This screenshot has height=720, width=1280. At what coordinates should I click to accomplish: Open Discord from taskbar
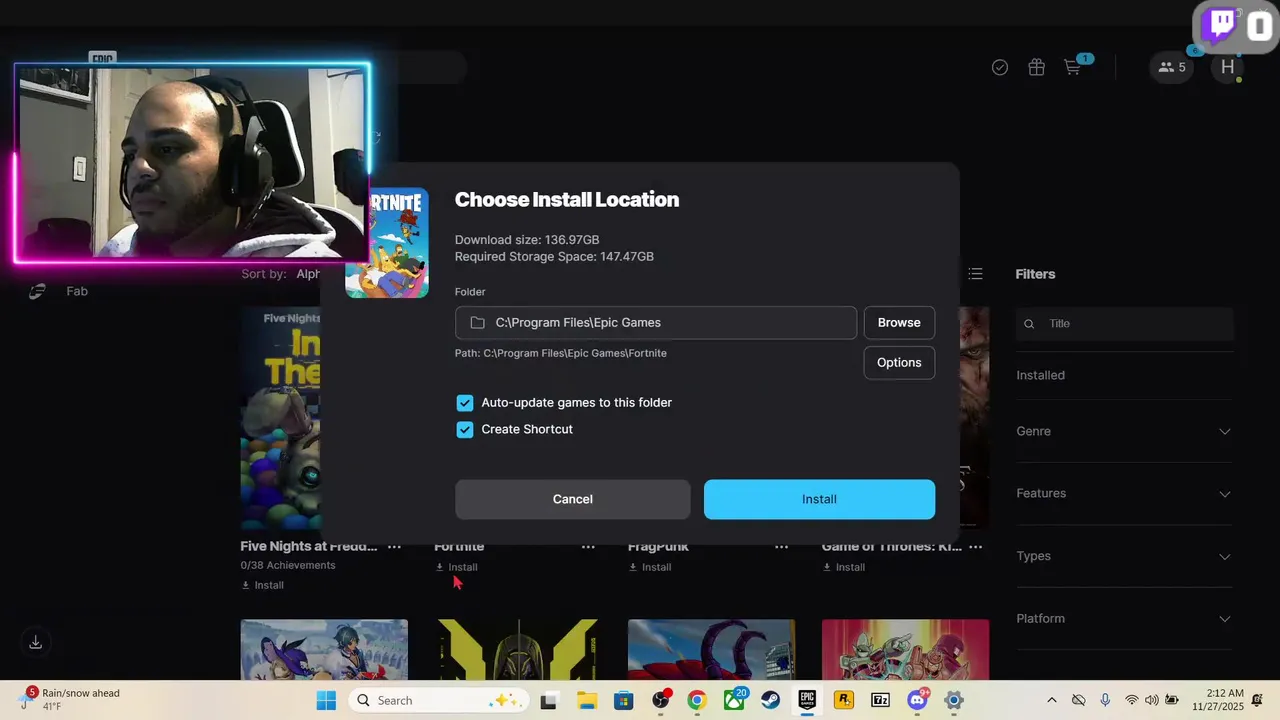917,701
